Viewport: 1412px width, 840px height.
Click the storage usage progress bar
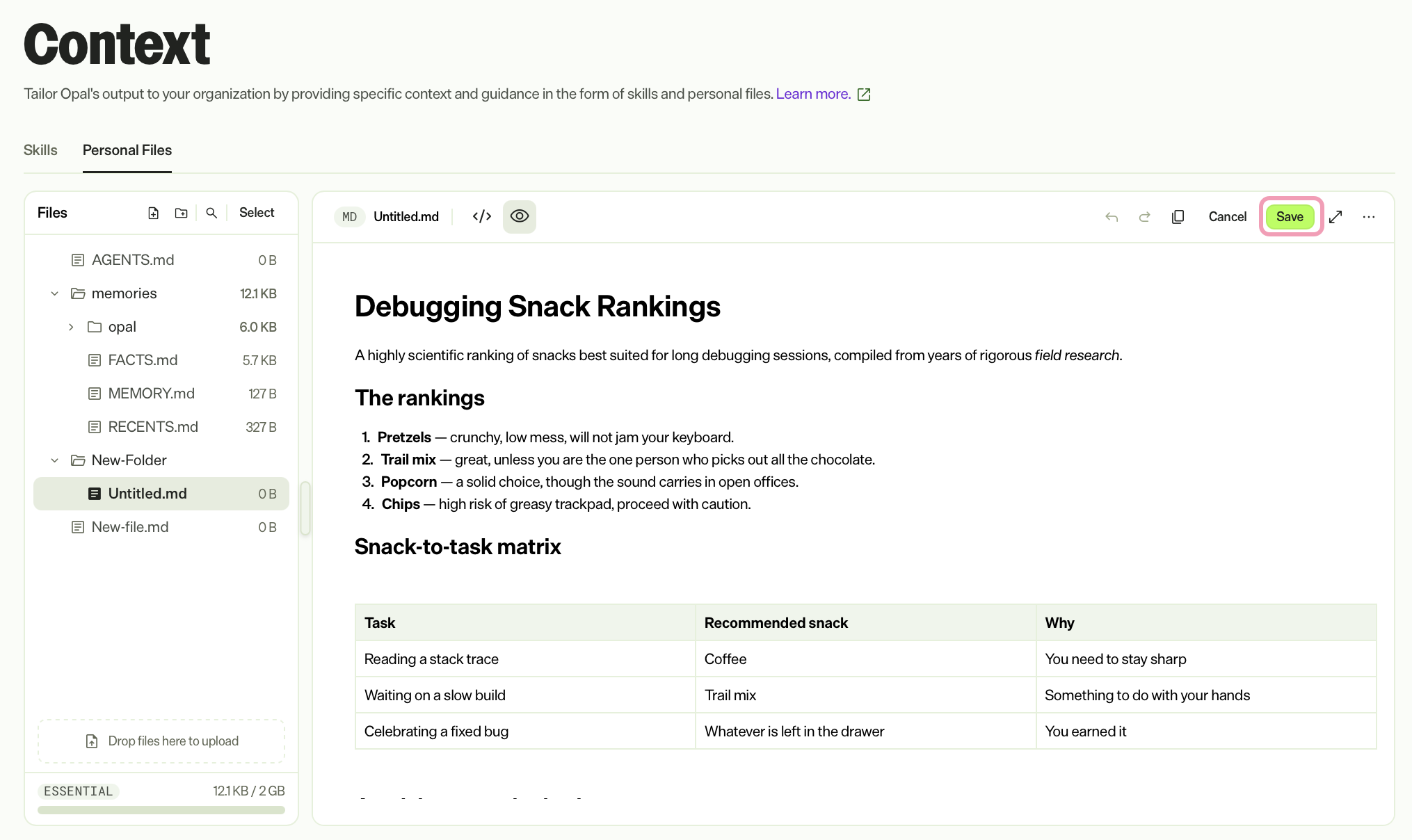[x=161, y=810]
